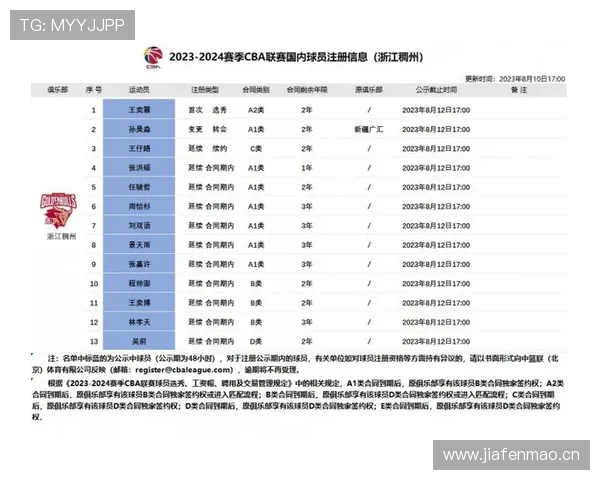Click the '备注' column header
Viewport: 600px width, 480px height.
click(x=519, y=90)
